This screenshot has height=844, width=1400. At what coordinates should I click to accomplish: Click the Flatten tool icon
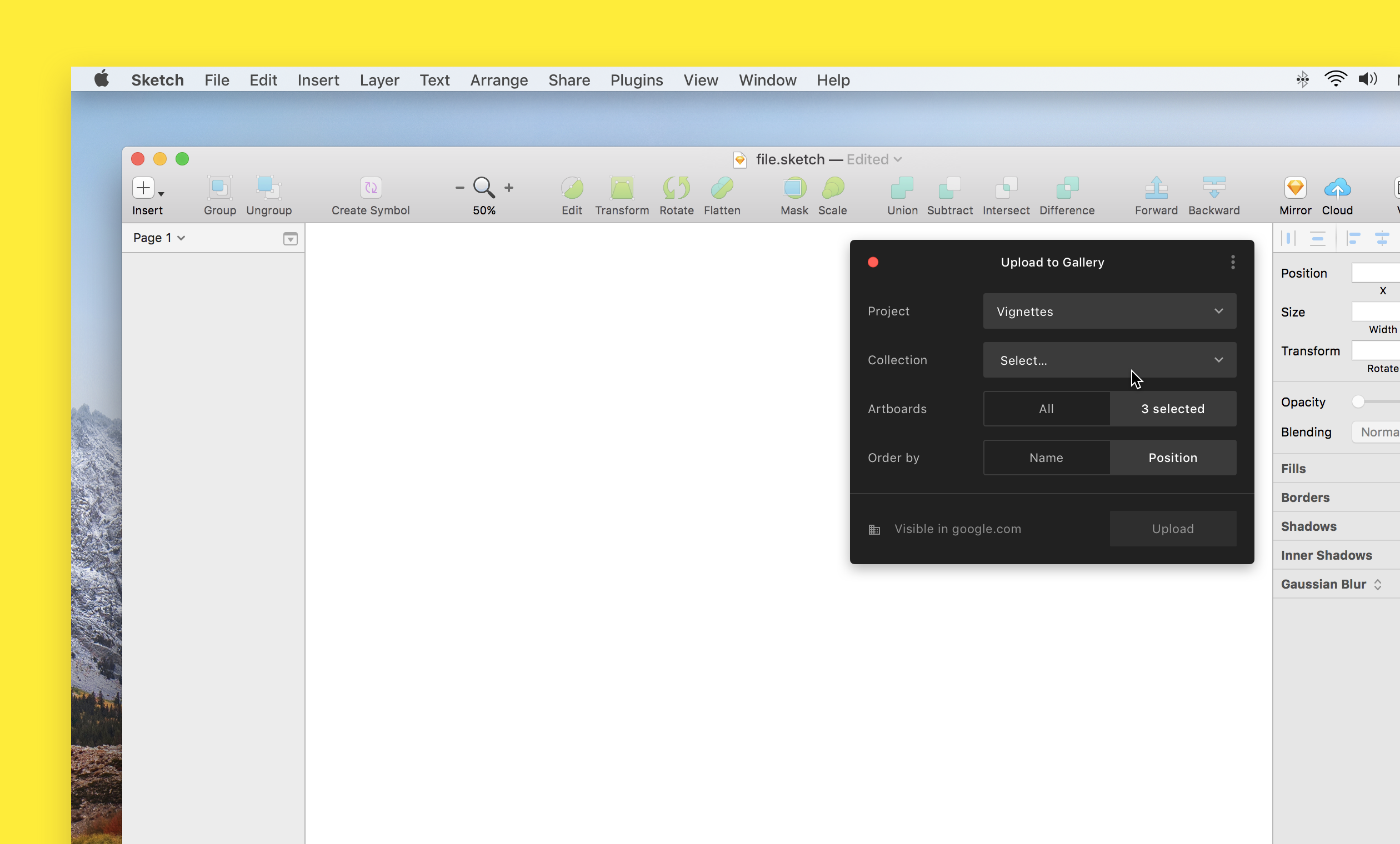pyautogui.click(x=722, y=188)
